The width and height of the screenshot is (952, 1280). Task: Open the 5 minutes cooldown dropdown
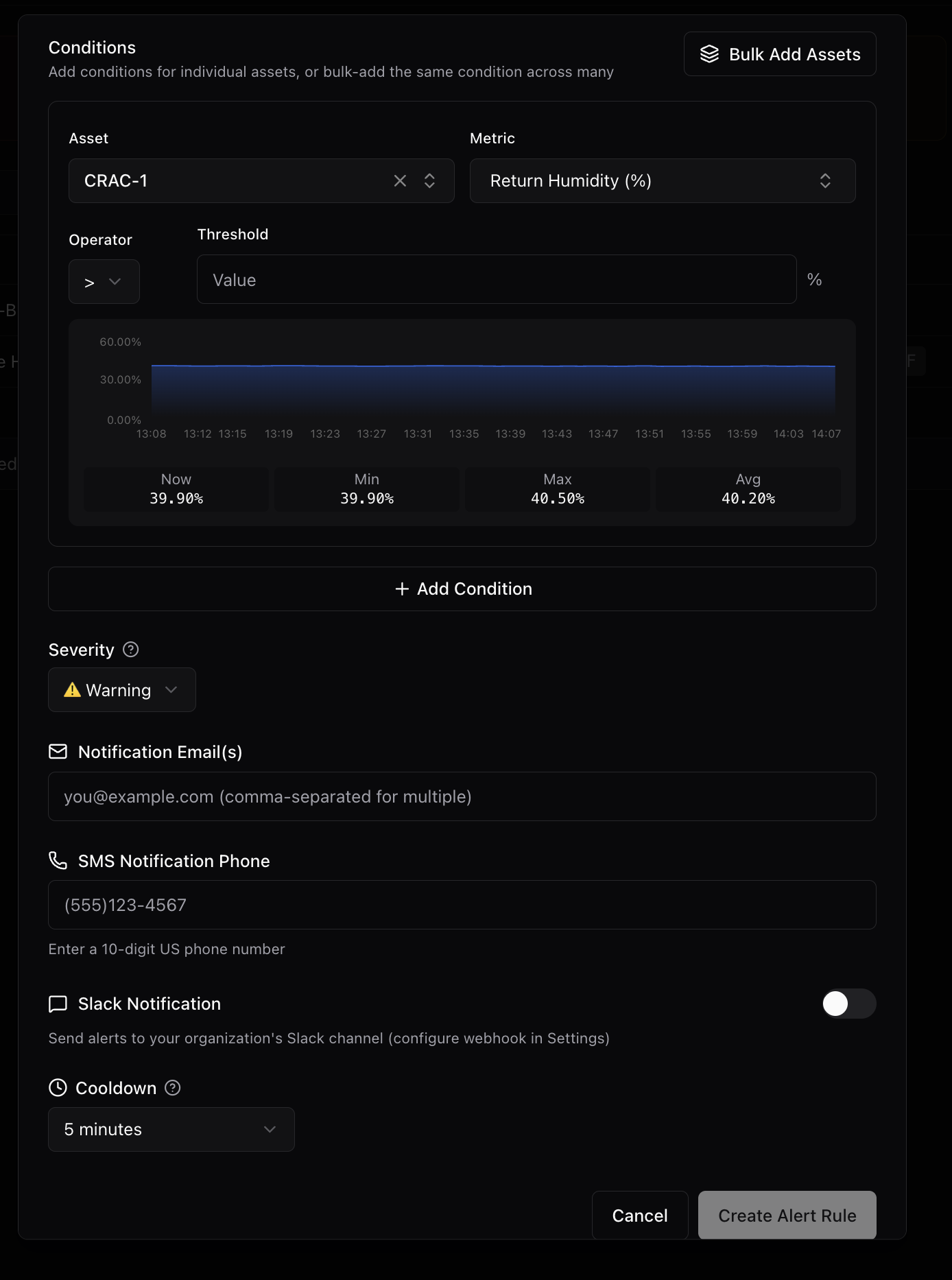(x=171, y=1129)
